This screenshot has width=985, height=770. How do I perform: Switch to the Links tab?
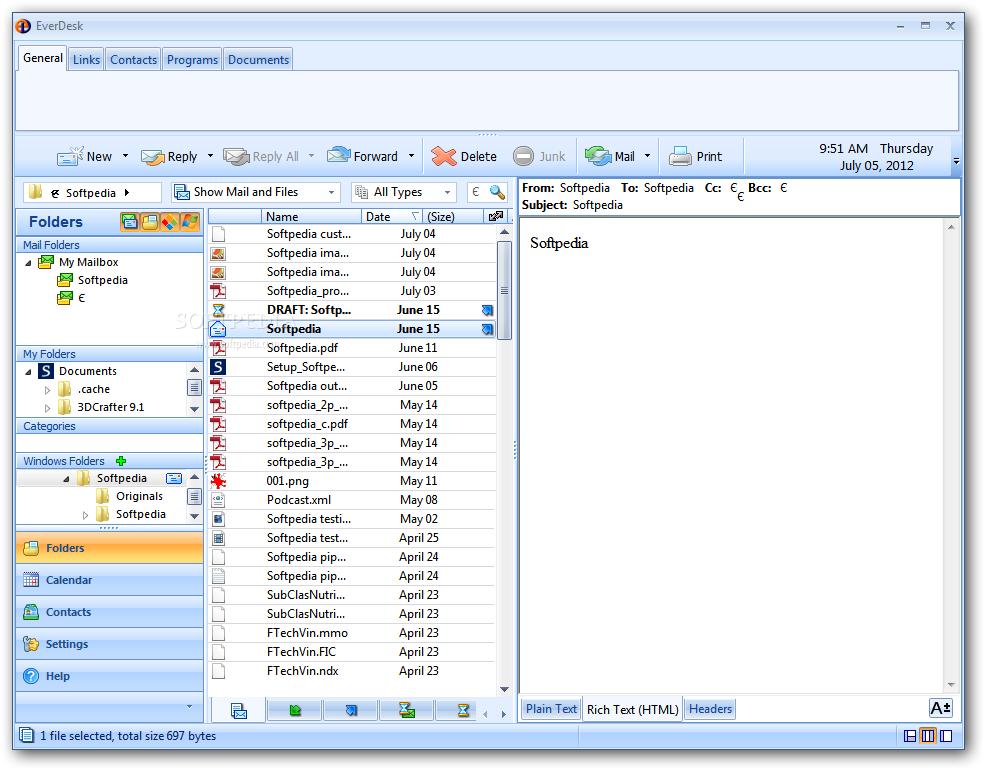(86, 60)
